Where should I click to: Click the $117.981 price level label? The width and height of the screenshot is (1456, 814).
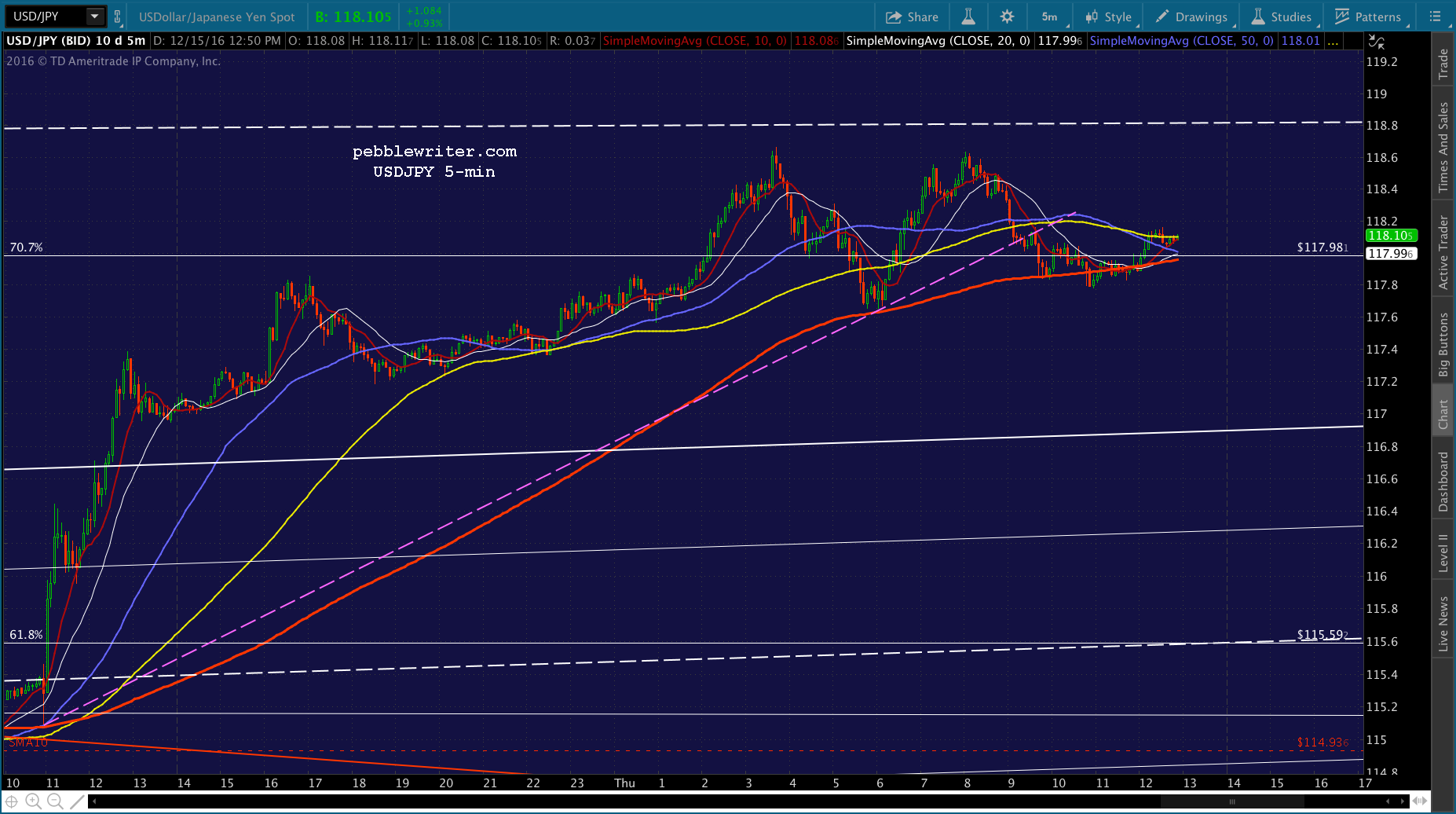pyautogui.click(x=1322, y=247)
